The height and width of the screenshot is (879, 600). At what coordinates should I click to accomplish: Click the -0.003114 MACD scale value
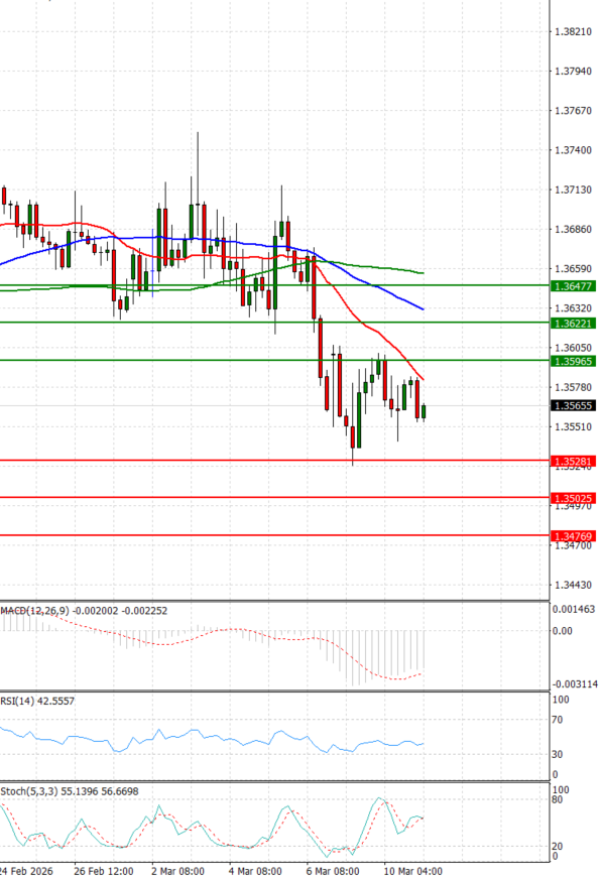pos(575,684)
